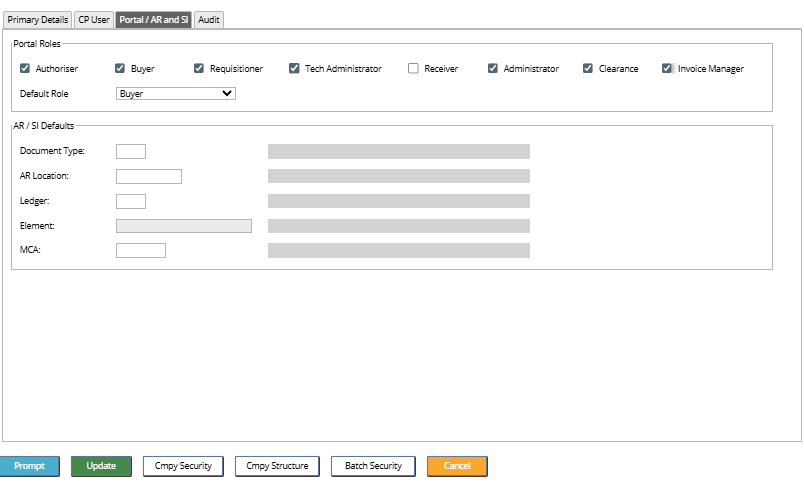The width and height of the screenshot is (804, 482).
Task: Enable the Receiver role checkbox
Action: [x=413, y=68]
